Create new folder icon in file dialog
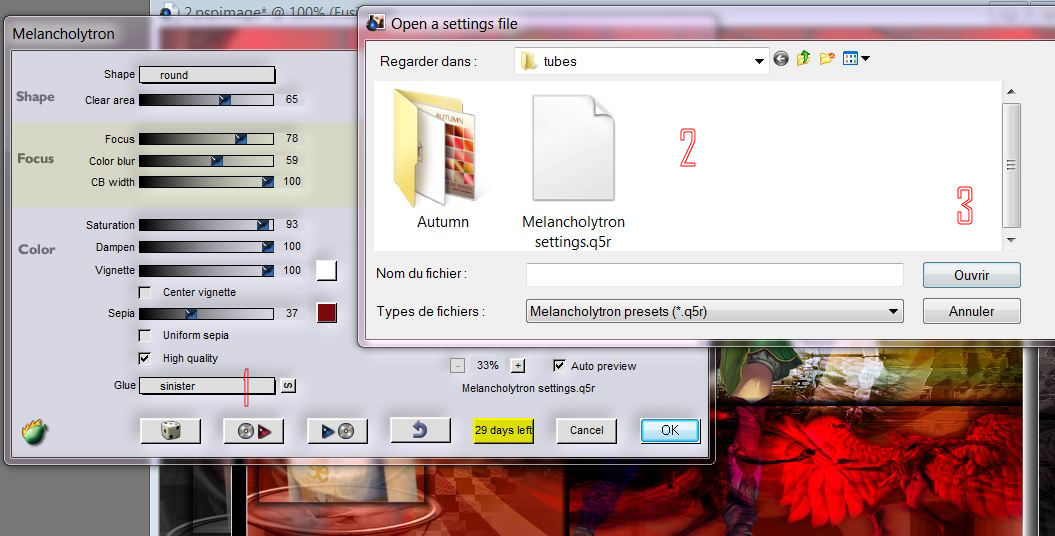This screenshot has width=1055, height=536. [x=827, y=59]
